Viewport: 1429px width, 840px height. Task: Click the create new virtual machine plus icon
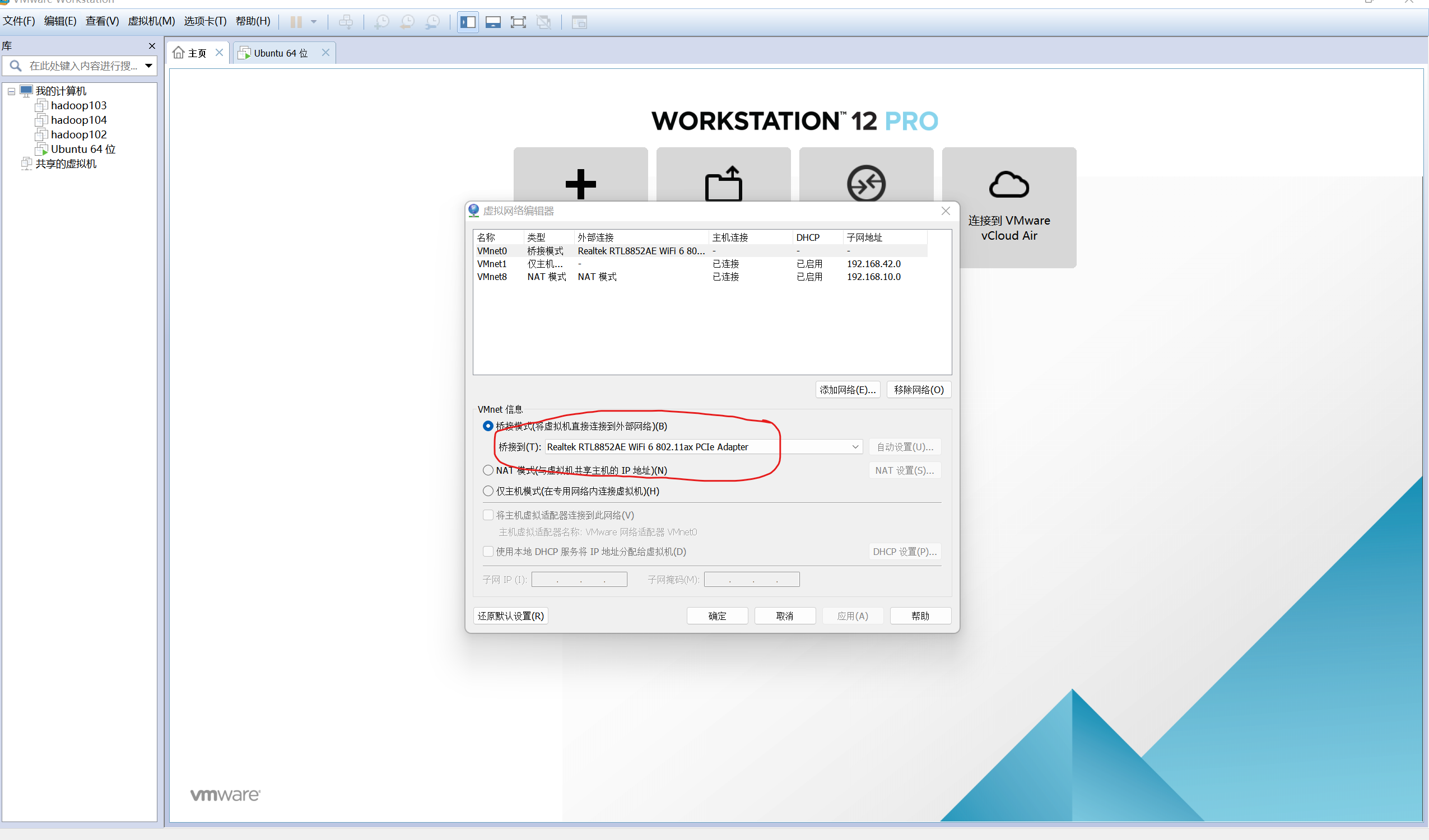tap(580, 183)
